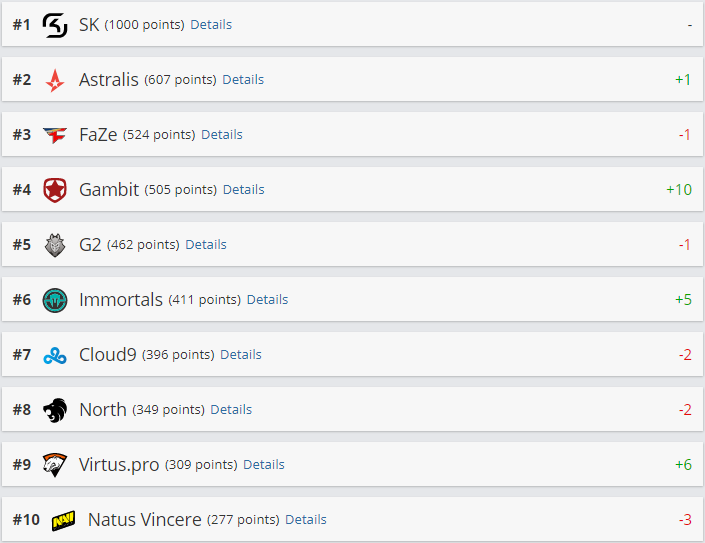Click the Astralis red star logo

click(x=55, y=80)
